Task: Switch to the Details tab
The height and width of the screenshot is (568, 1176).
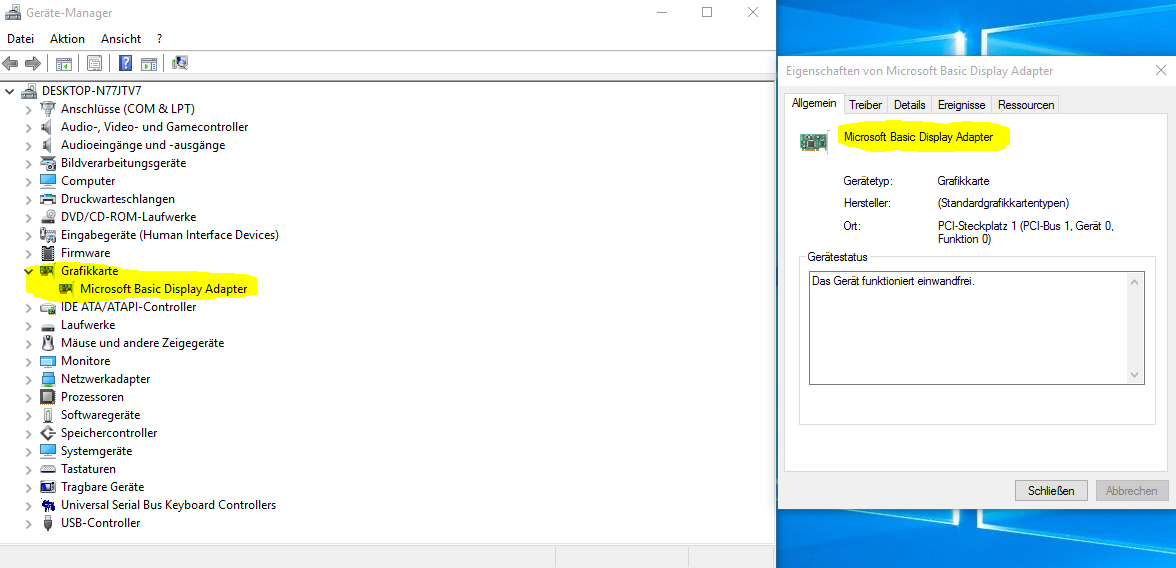Action: 910,105
